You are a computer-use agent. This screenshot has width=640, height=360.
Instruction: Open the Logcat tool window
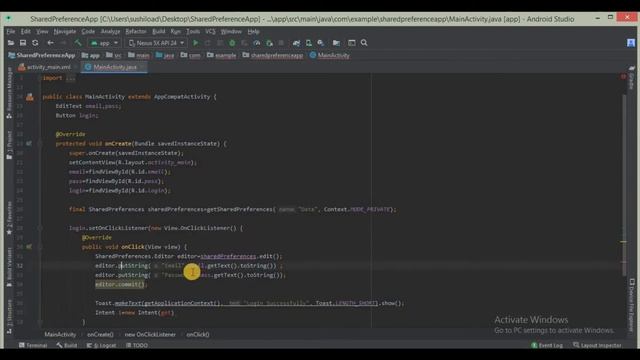pos(102,345)
